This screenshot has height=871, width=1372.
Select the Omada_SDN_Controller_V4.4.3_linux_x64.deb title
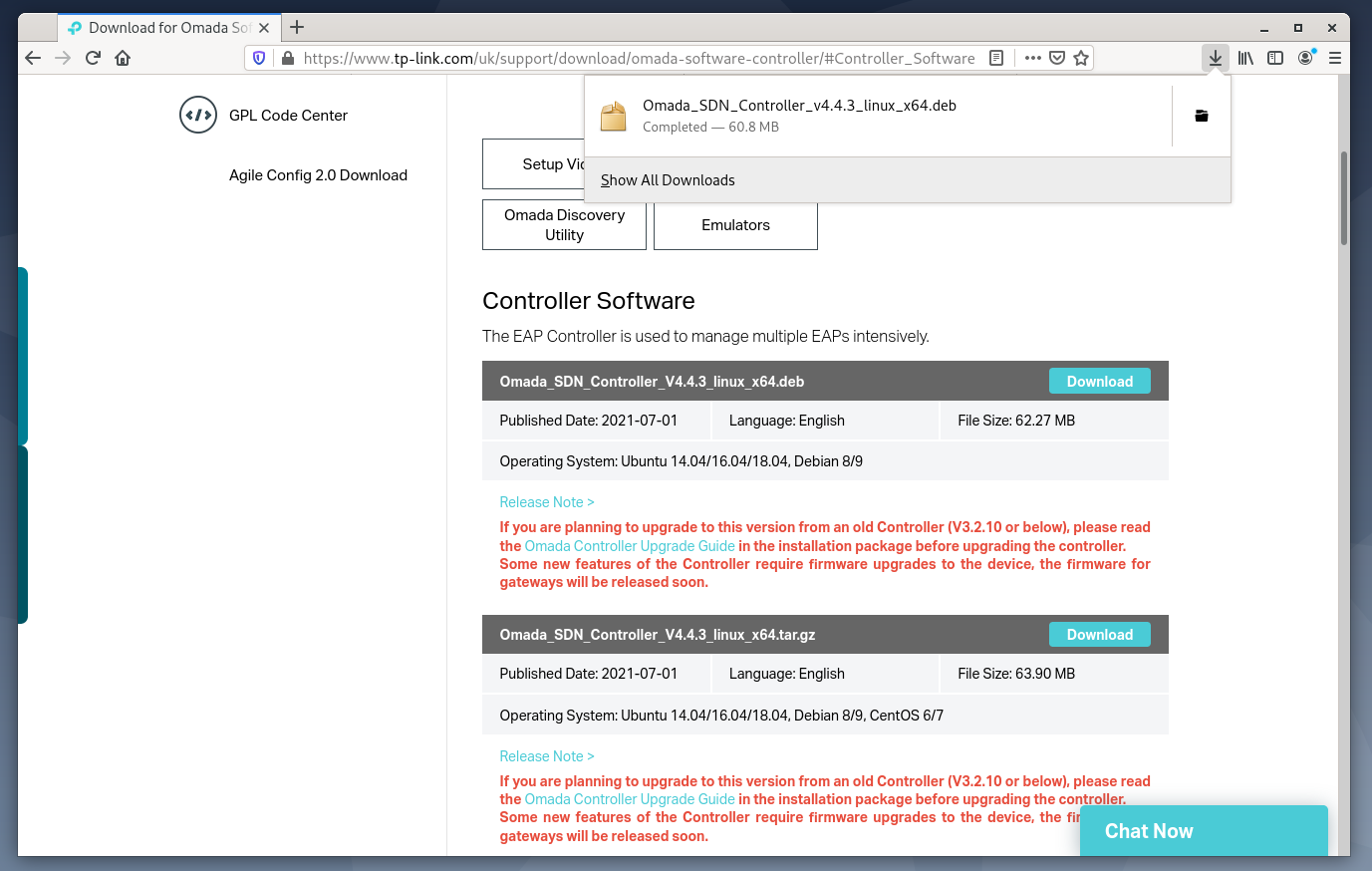tap(652, 382)
